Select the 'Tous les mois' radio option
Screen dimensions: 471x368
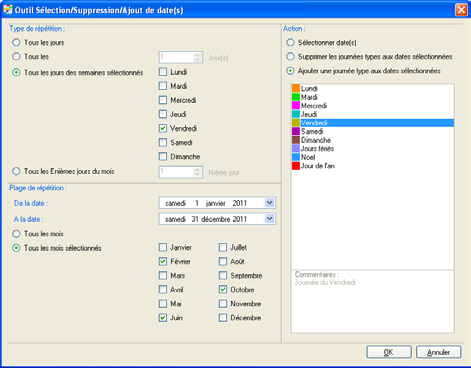16,234
